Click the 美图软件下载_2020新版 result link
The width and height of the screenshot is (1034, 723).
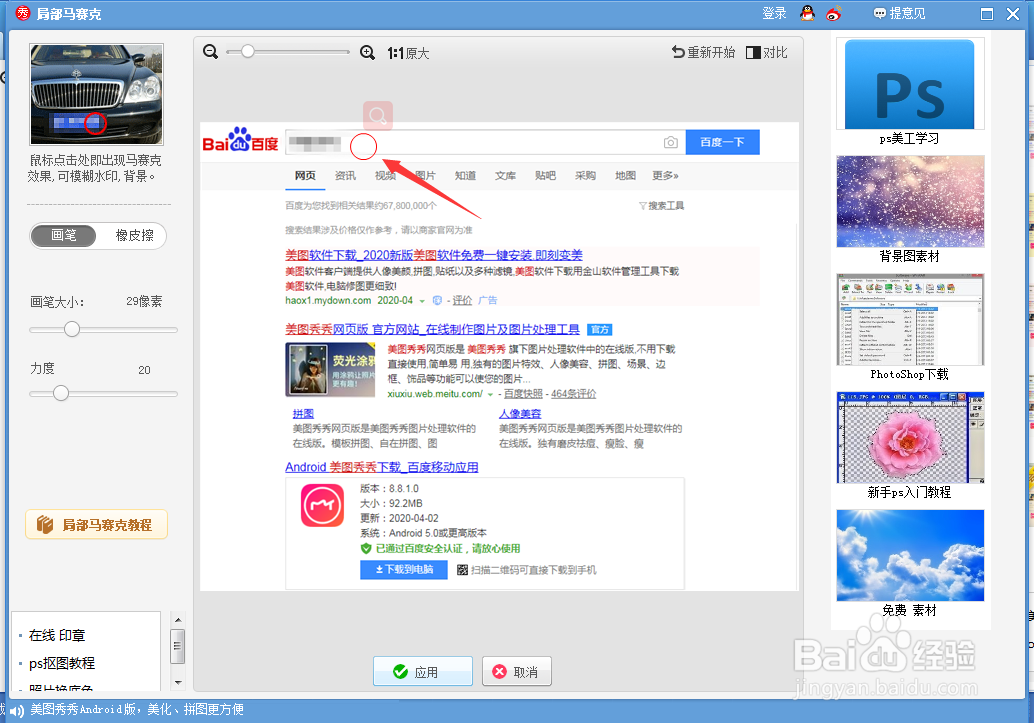tap(434, 255)
